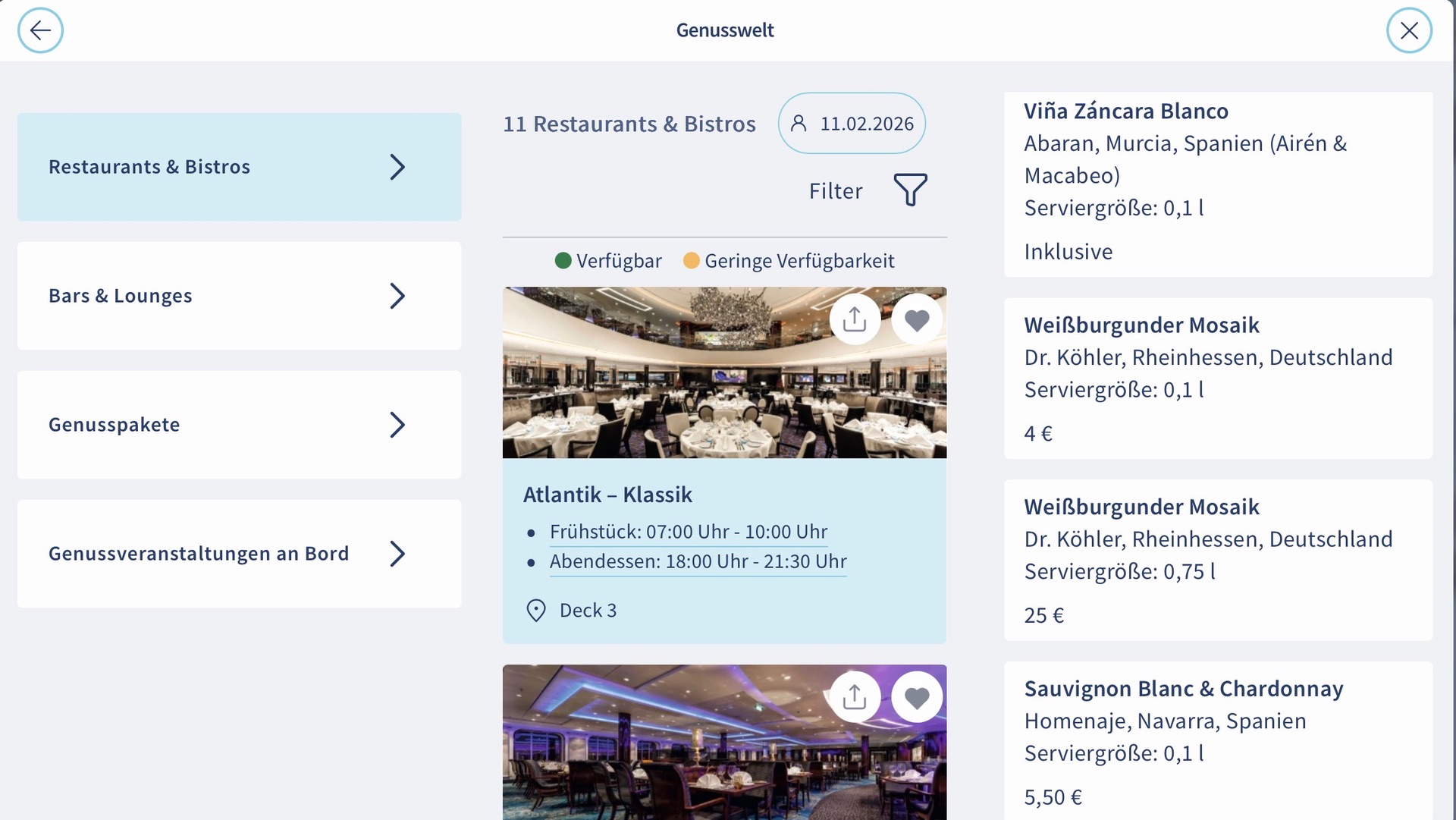Click Abendessen 18:00 - 21:30 Uhr link
This screenshot has width=1456, height=820.
click(x=698, y=562)
